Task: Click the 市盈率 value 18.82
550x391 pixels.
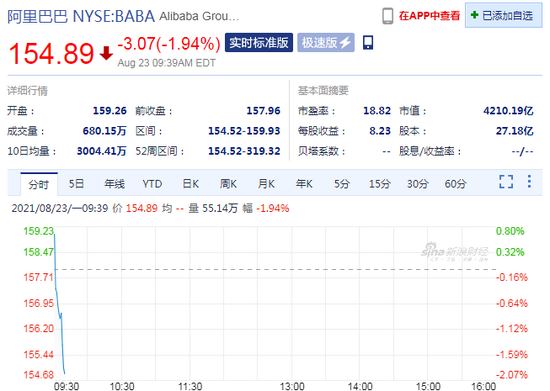Action: tap(377, 111)
